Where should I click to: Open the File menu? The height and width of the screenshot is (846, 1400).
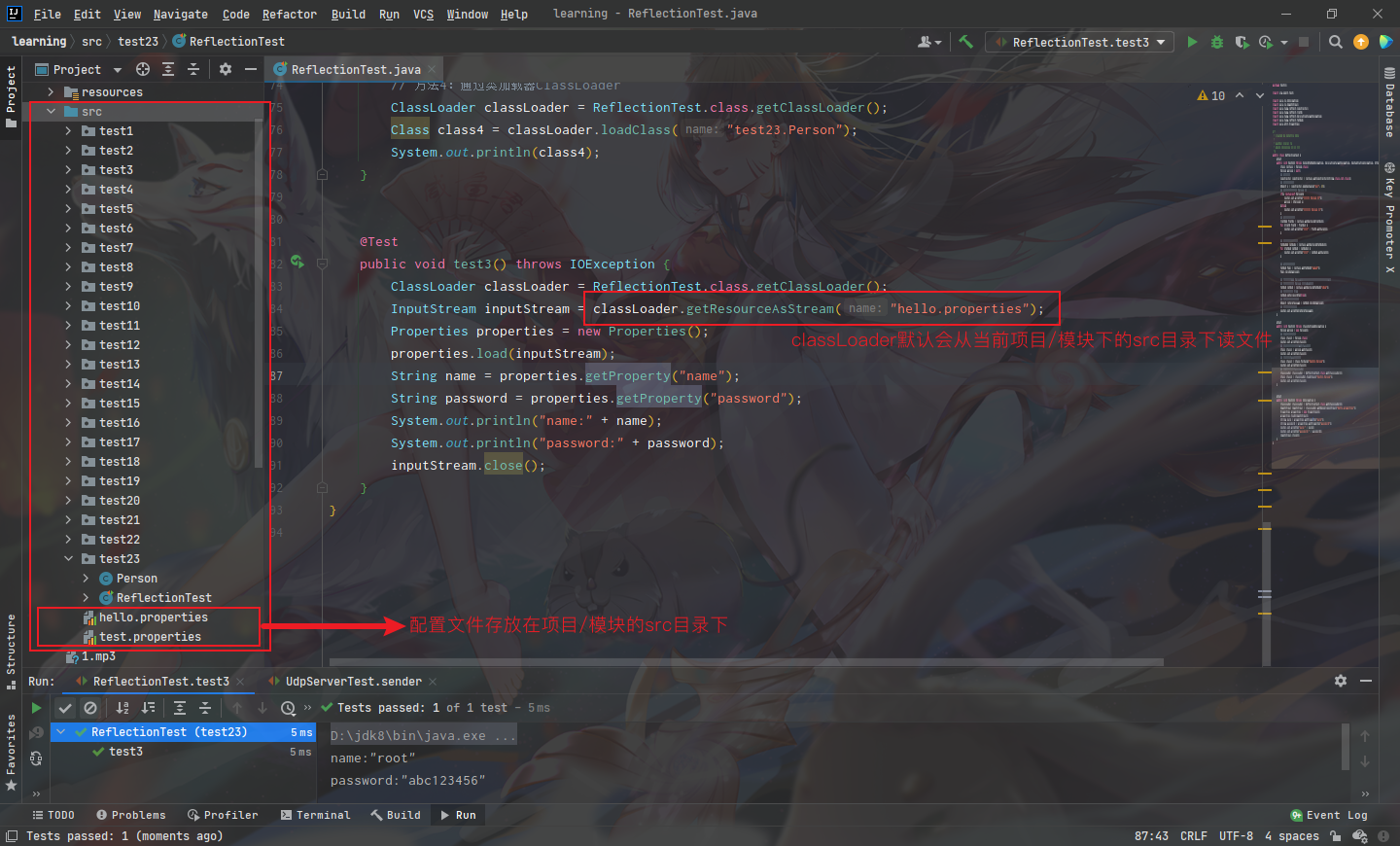click(x=47, y=15)
